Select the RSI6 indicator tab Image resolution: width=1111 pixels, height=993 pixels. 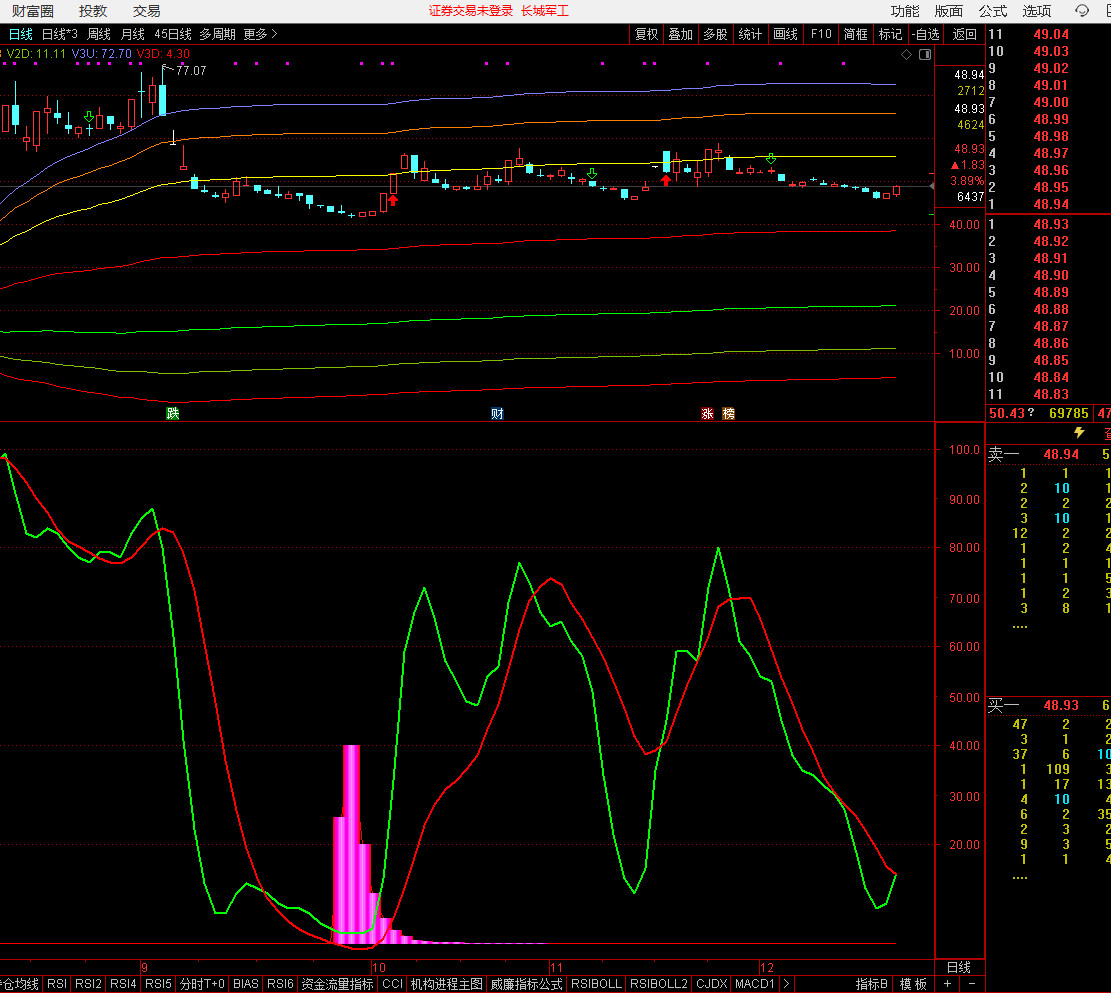[x=280, y=984]
